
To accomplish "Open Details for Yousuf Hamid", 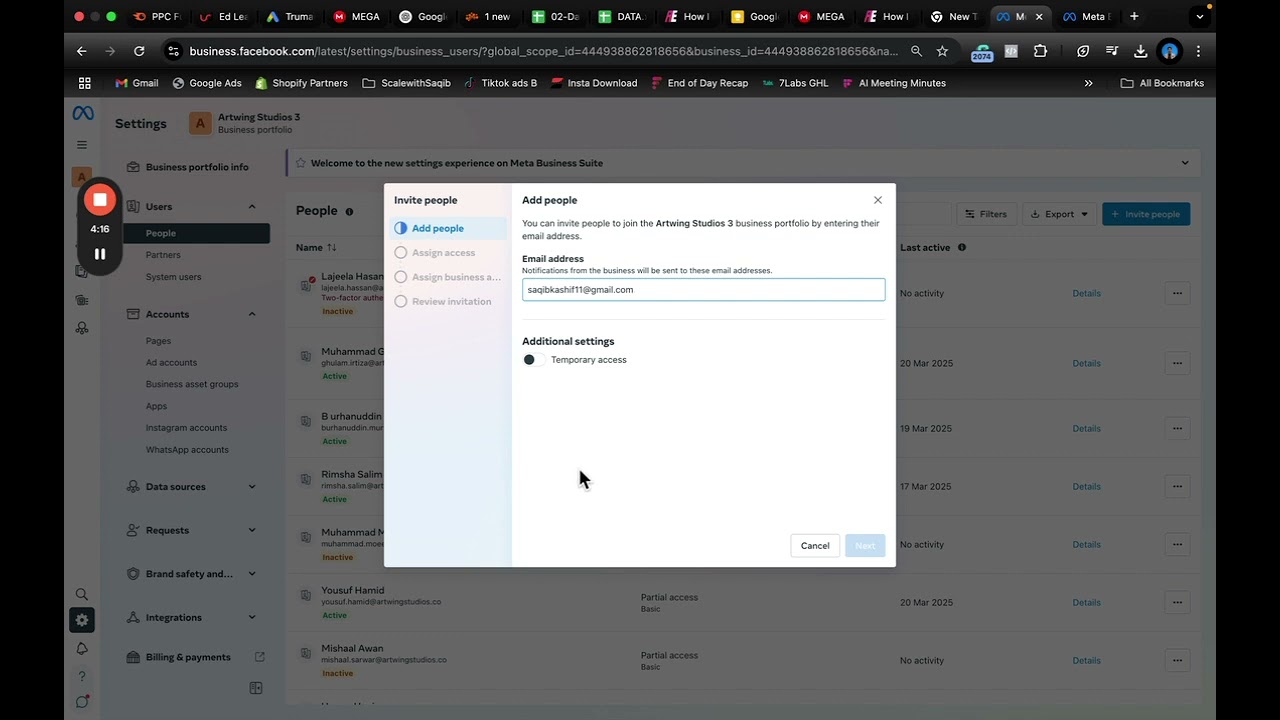I will click(x=1086, y=603).
